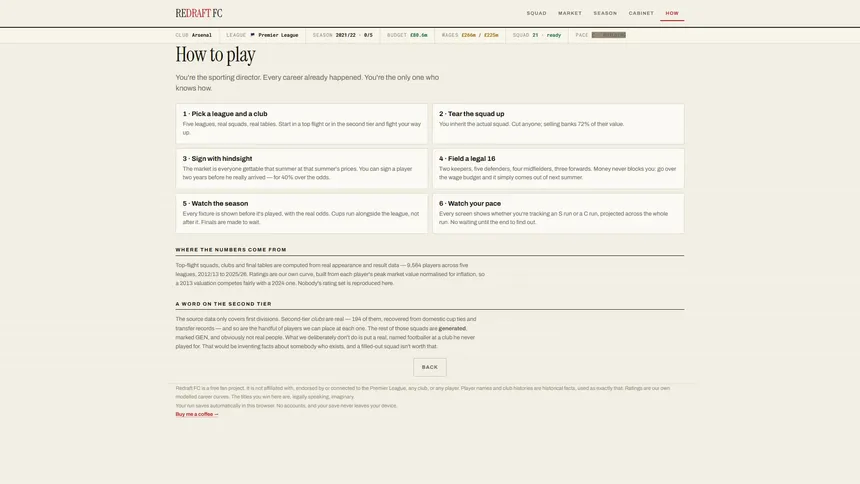The height and width of the screenshot is (484, 860).
Task: Select the How tab
Action: 672,13
